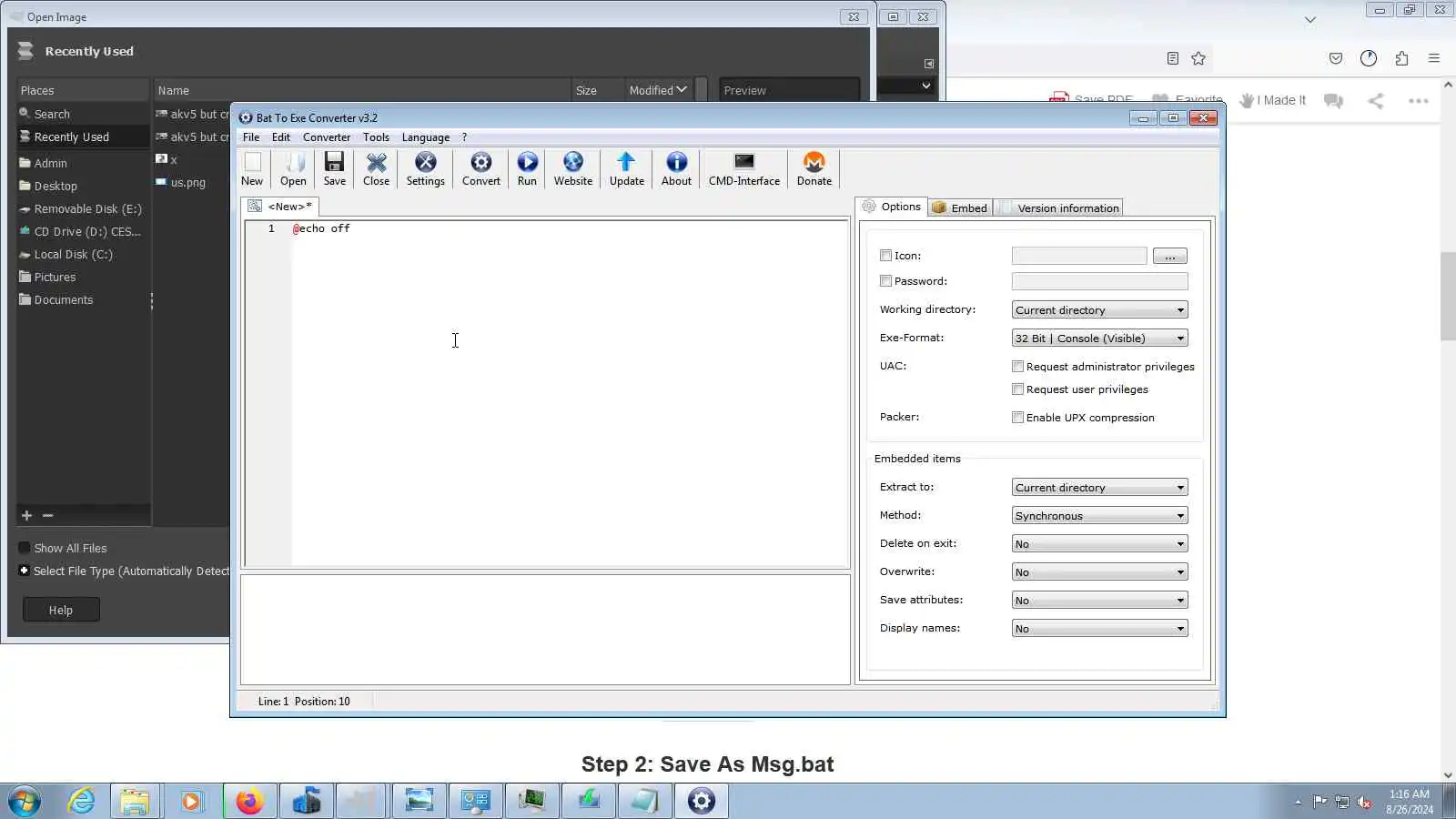Click the Help button in Open Image dialog

[61, 610]
